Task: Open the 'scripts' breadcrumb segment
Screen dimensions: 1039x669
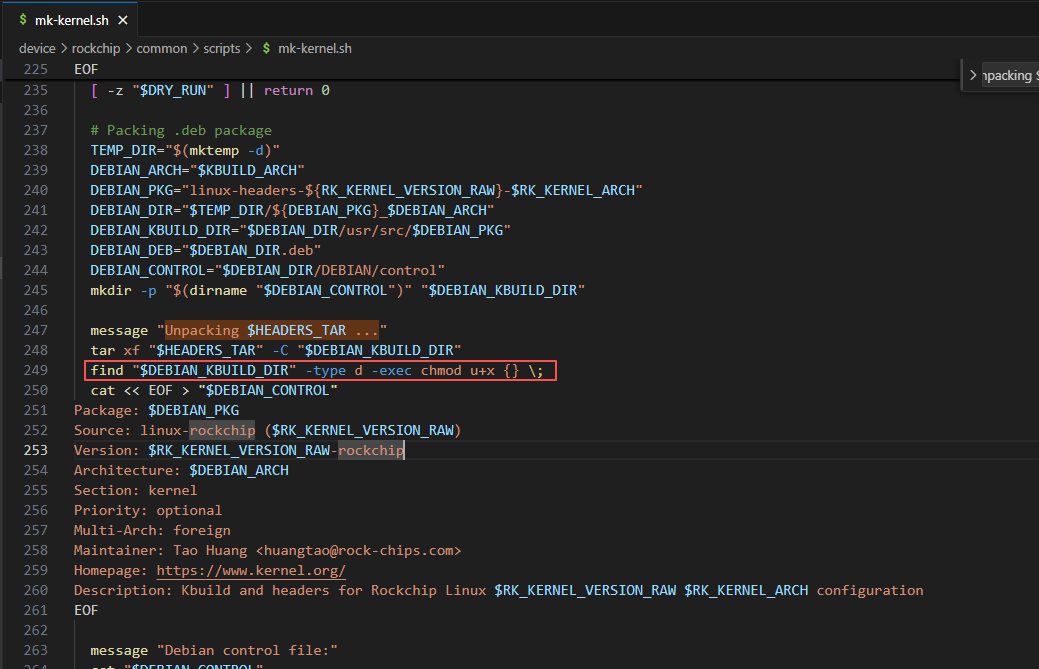Action: [x=221, y=48]
